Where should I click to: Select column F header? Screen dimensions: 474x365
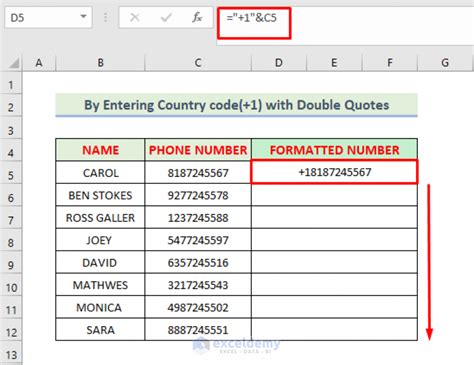pos(390,62)
